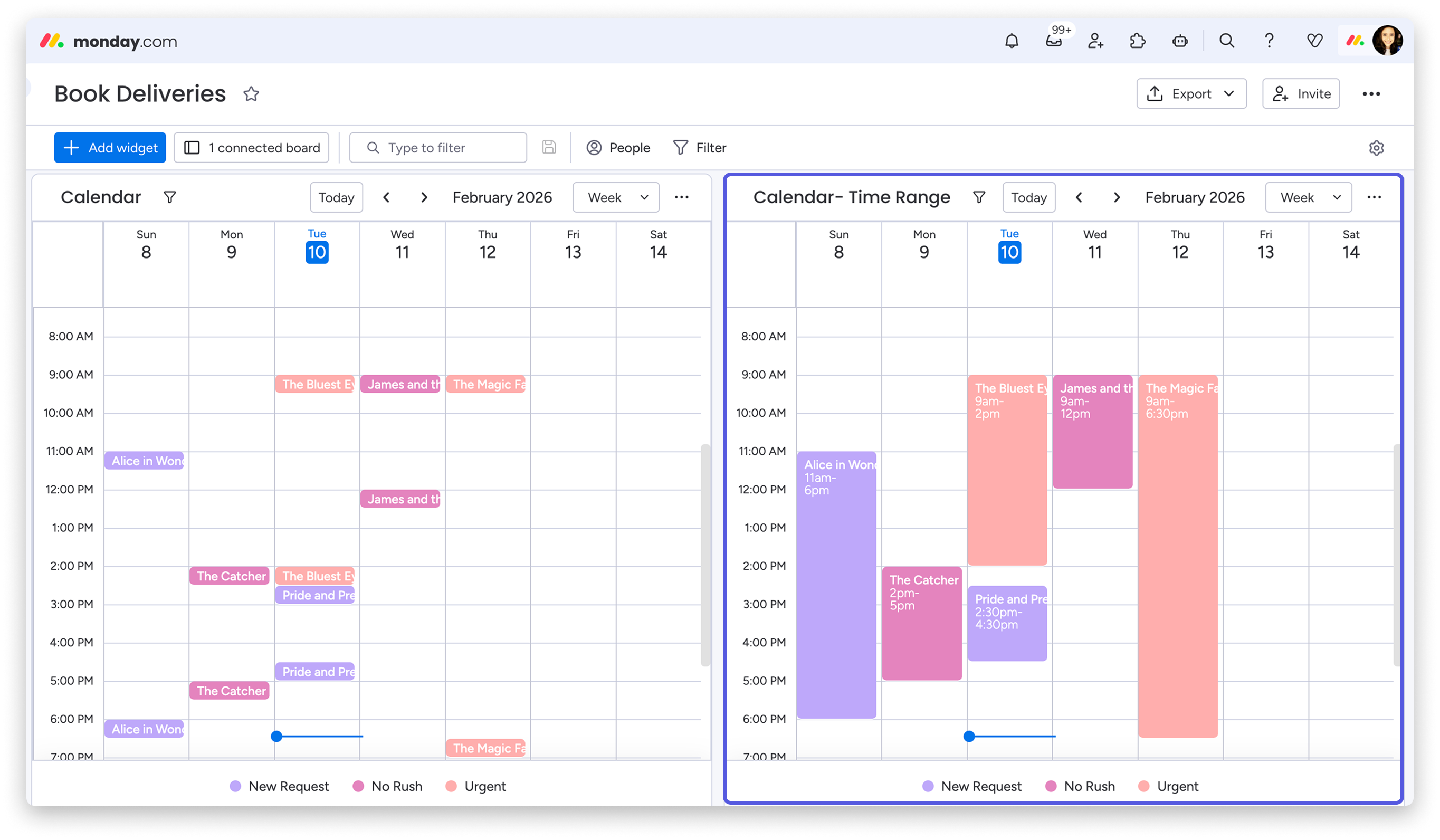The width and height of the screenshot is (1440, 840).
Task: Click Today in the Time Range calendar
Action: 1028,198
